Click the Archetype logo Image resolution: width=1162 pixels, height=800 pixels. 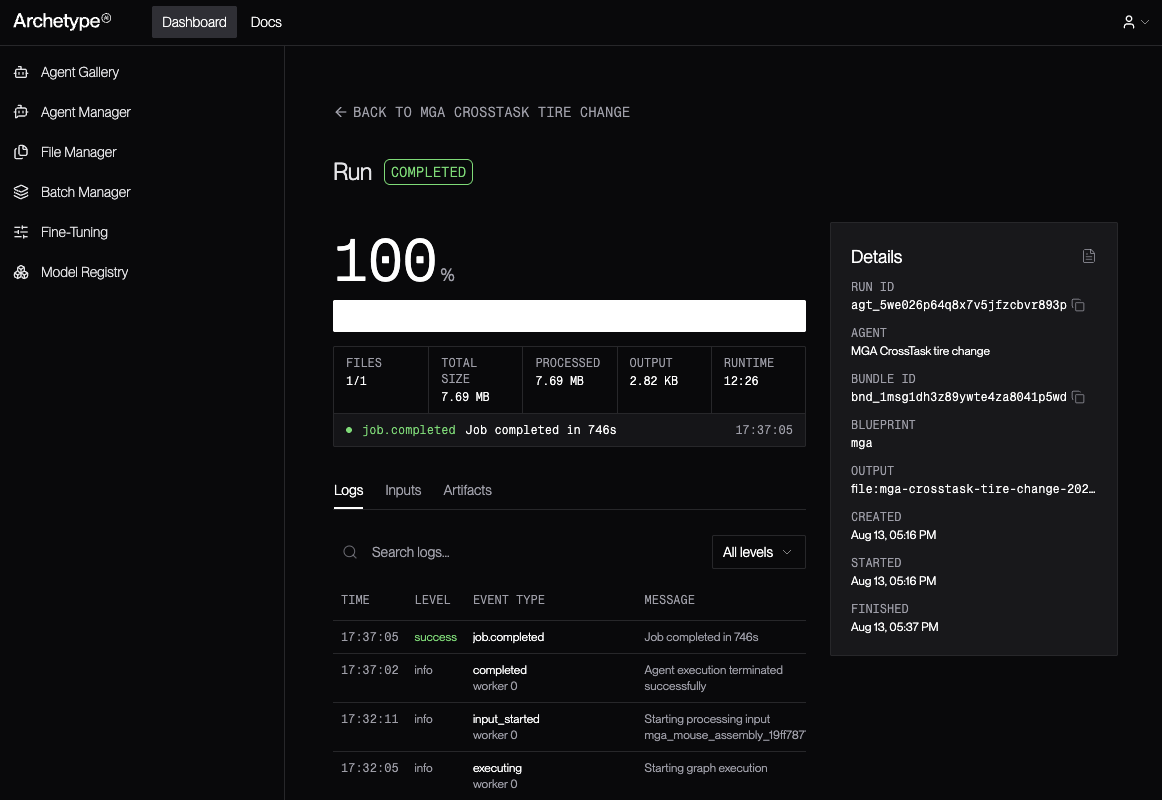[x=62, y=21]
